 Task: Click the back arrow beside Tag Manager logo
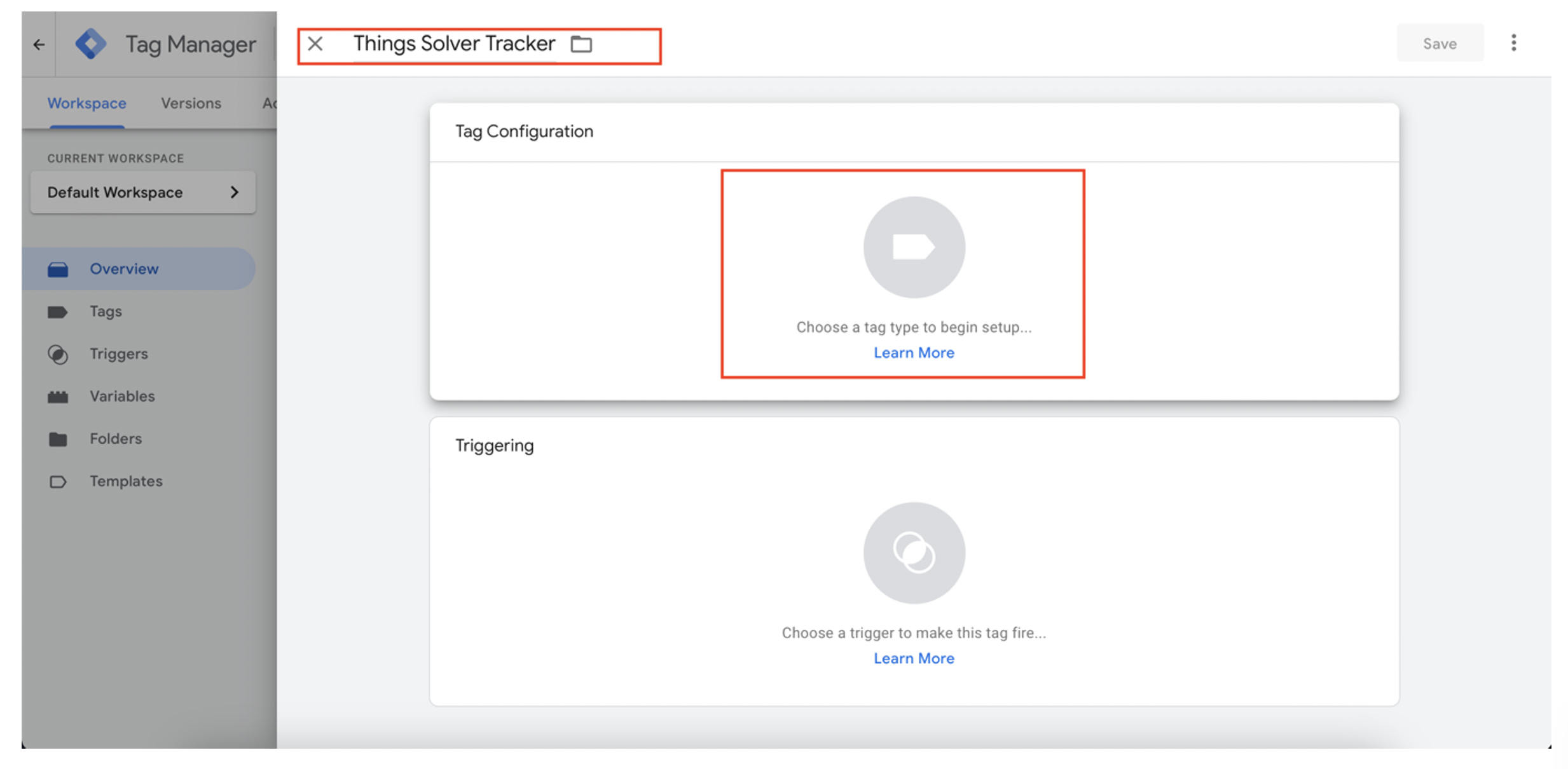click(x=39, y=44)
